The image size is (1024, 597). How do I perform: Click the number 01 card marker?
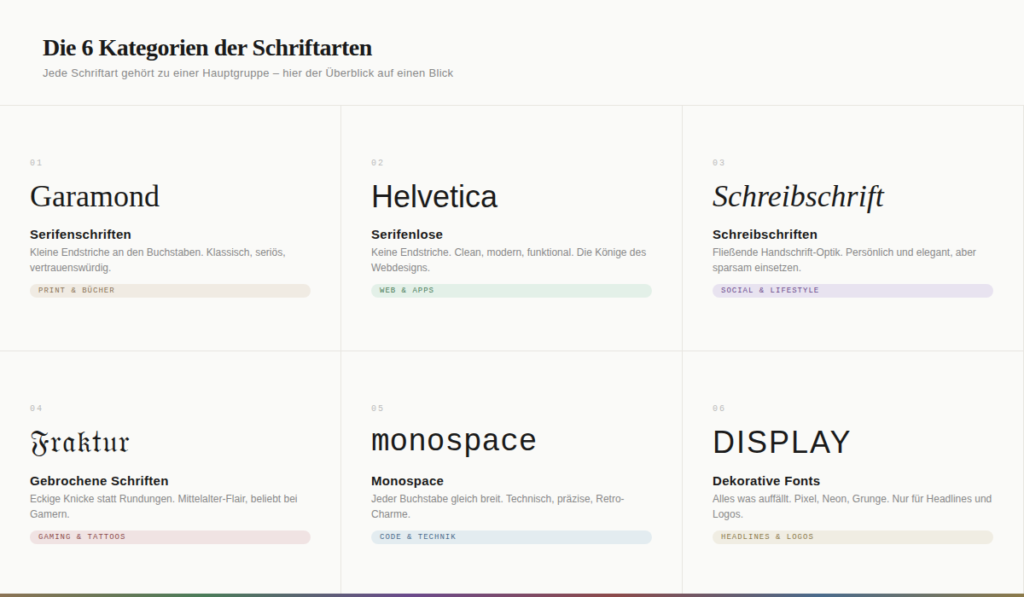[x=37, y=162]
